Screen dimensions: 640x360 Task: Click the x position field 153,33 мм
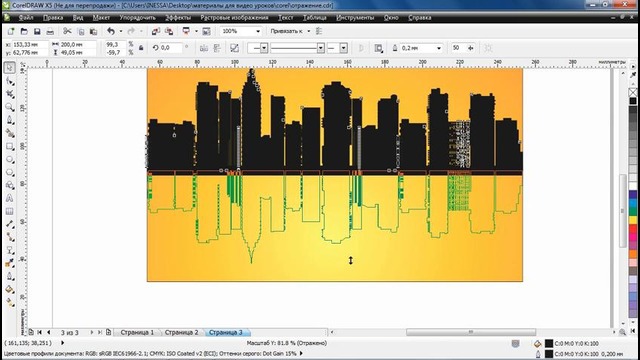click(30, 44)
